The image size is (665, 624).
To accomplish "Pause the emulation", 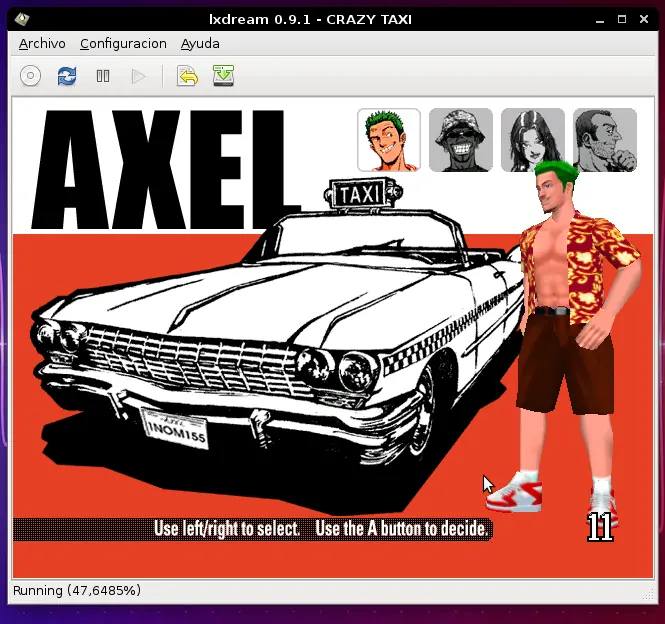I will [x=103, y=76].
